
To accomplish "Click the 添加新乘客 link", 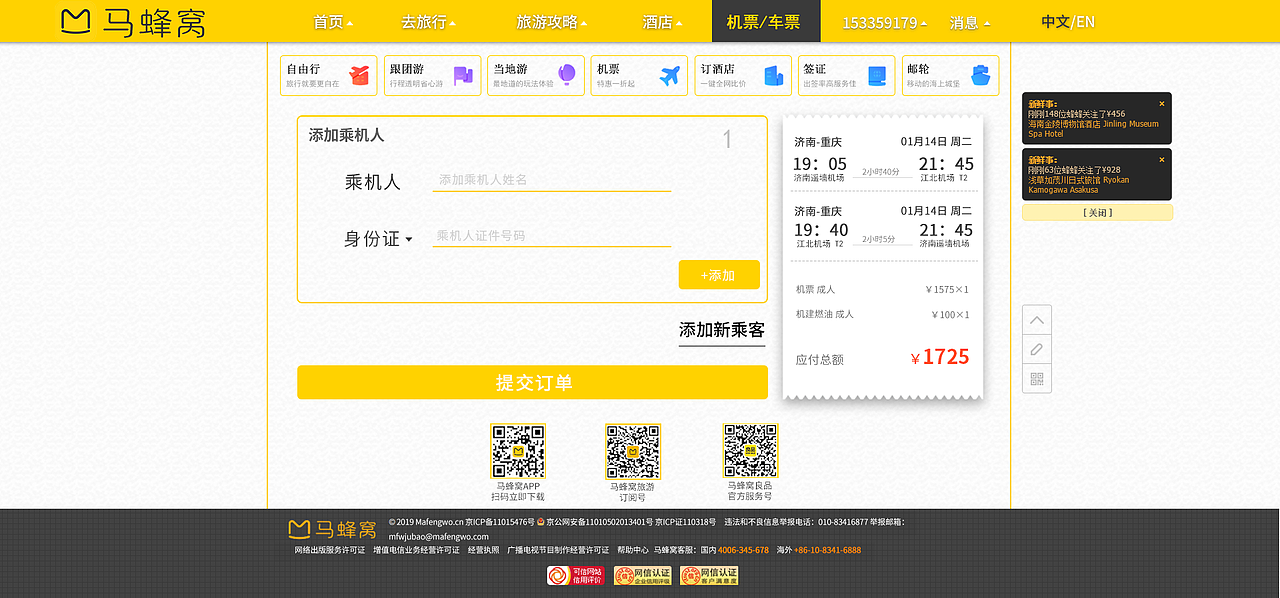I will 721,331.
